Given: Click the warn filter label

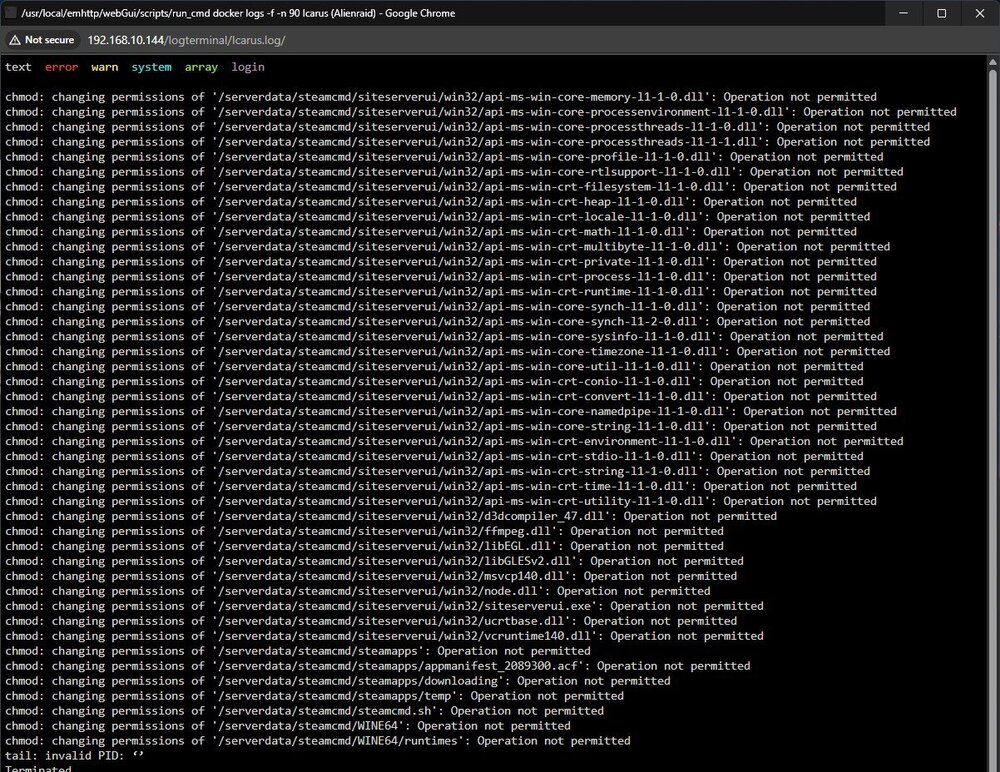Looking at the screenshot, I should [x=105, y=67].
